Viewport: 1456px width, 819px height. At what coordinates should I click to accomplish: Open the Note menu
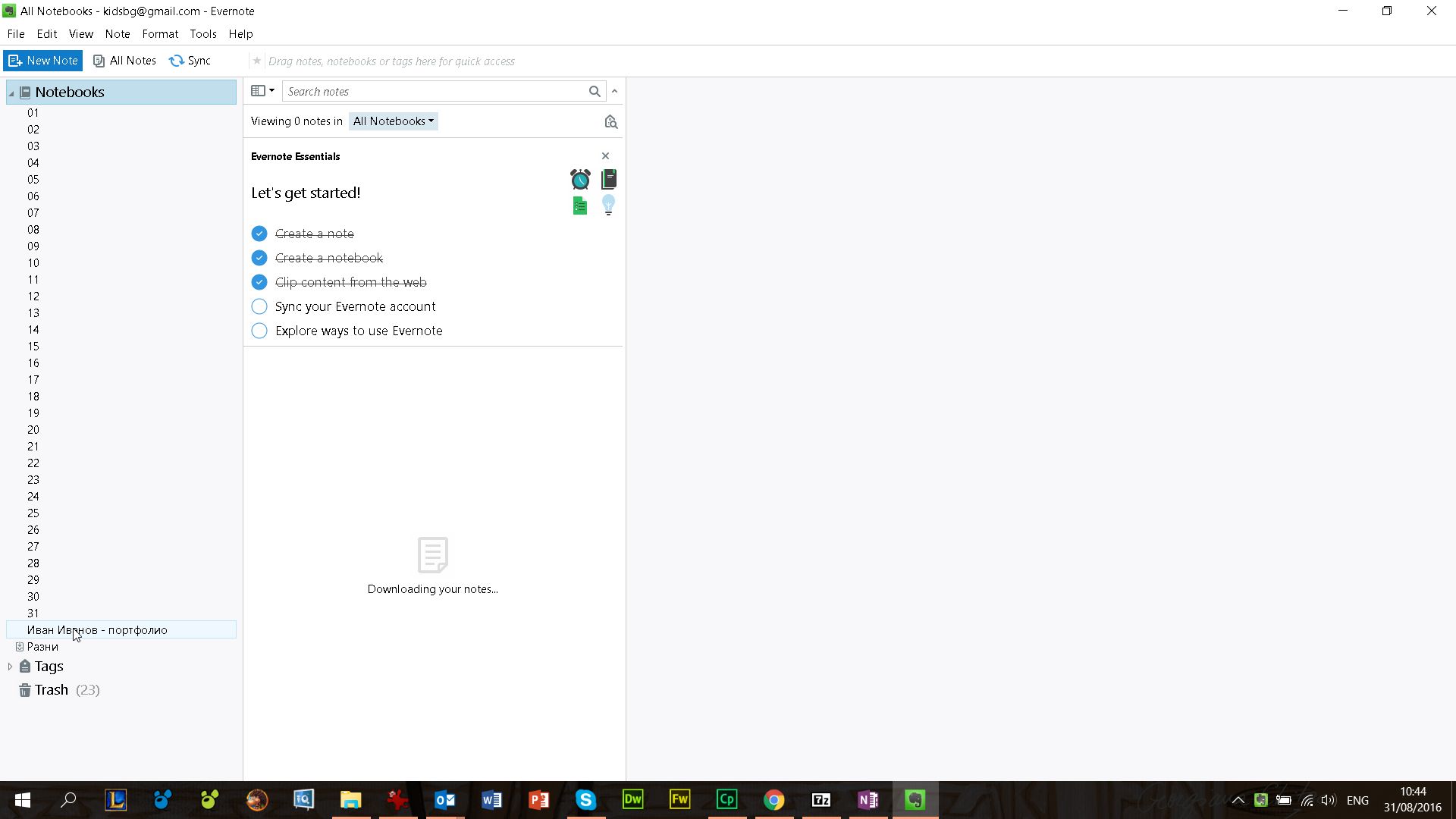(x=118, y=34)
